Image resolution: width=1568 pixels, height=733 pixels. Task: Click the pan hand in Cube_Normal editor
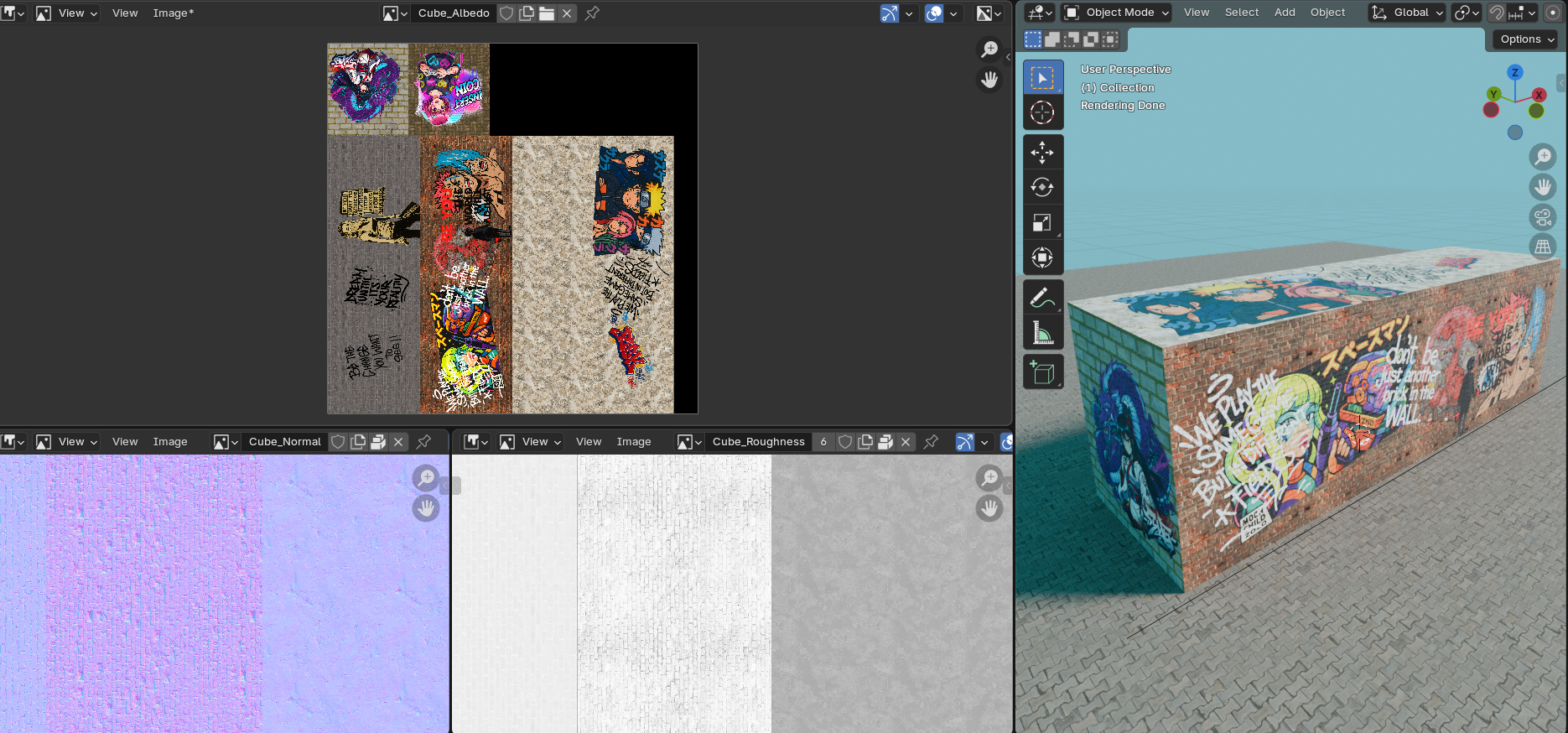[426, 508]
